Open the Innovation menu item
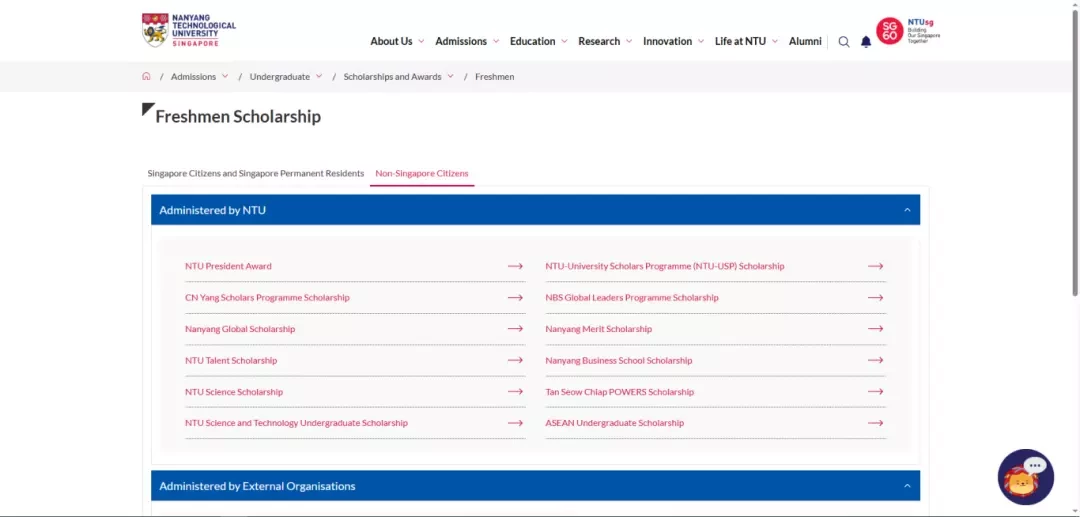The height and width of the screenshot is (517, 1080). (667, 41)
